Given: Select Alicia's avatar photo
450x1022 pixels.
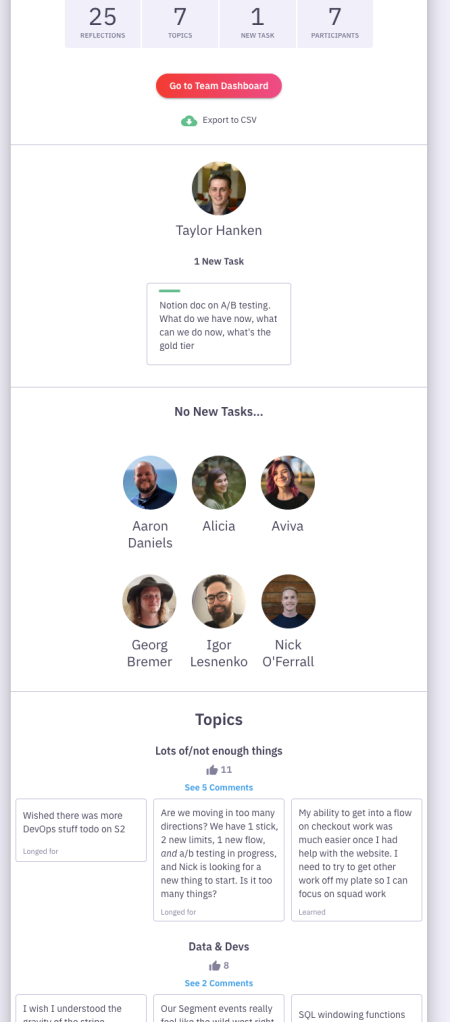Looking at the screenshot, I should point(218,482).
